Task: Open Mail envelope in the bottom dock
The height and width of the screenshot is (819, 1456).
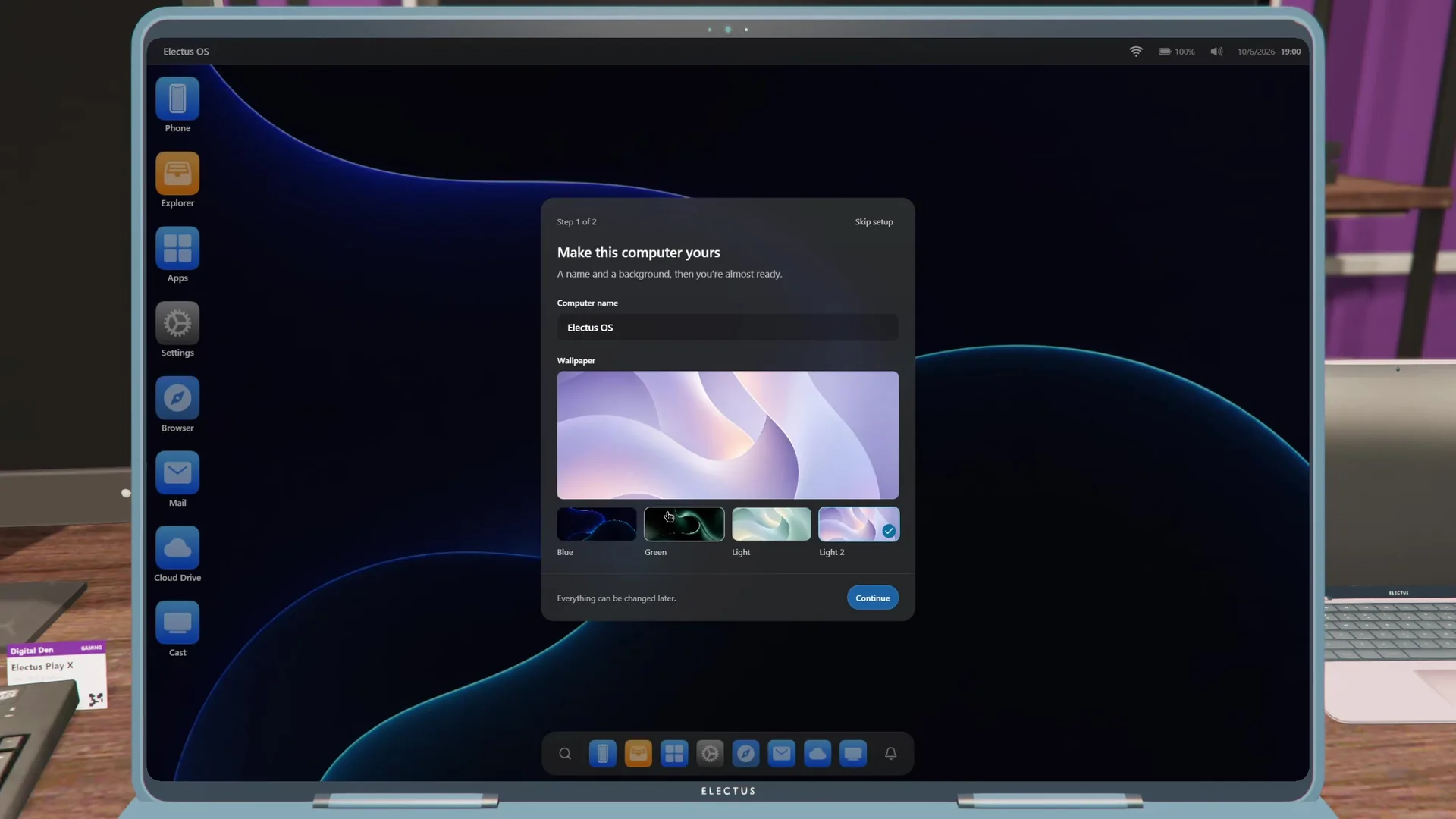Action: coord(782,754)
